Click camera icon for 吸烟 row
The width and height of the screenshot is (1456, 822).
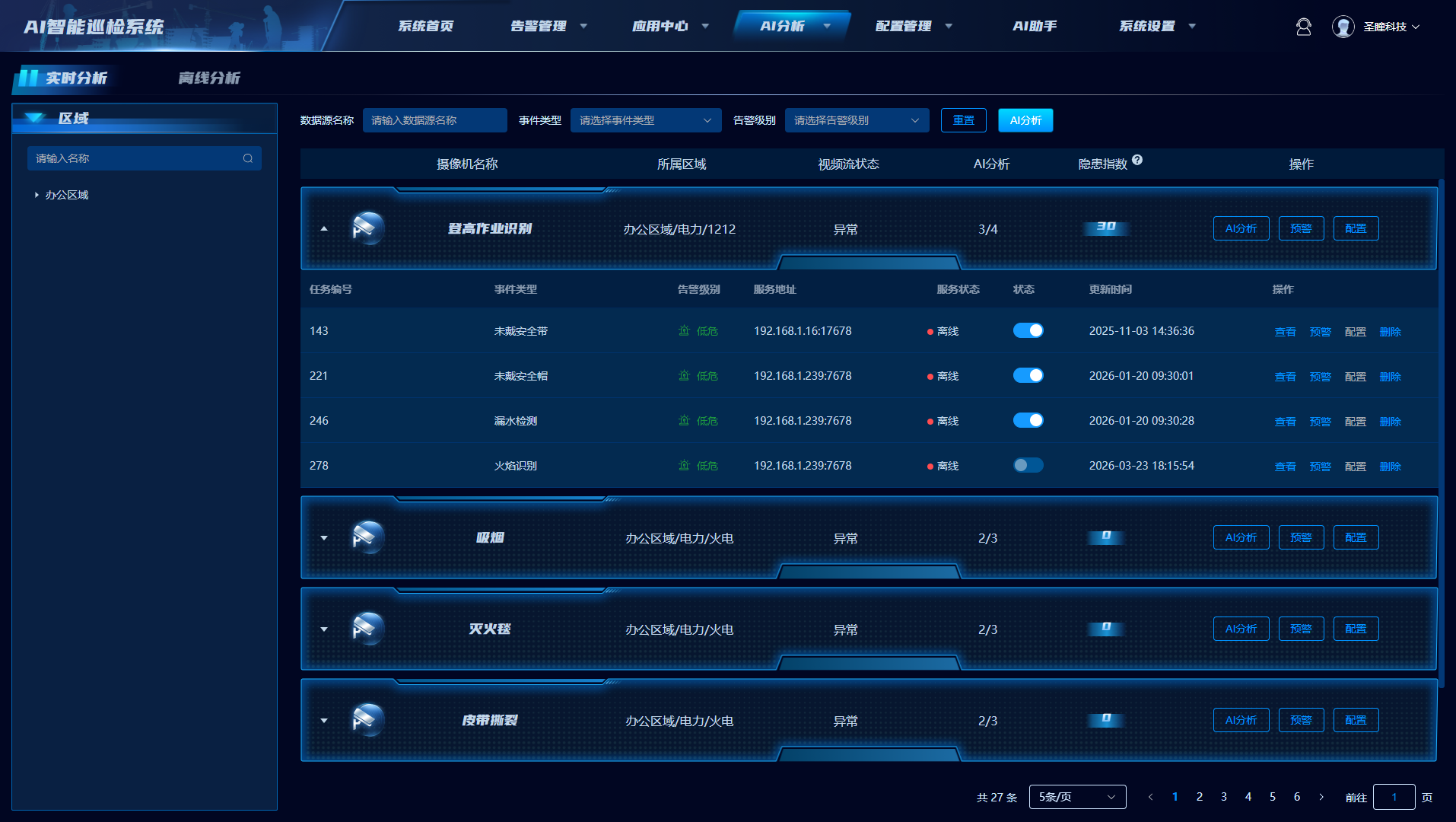tap(368, 537)
